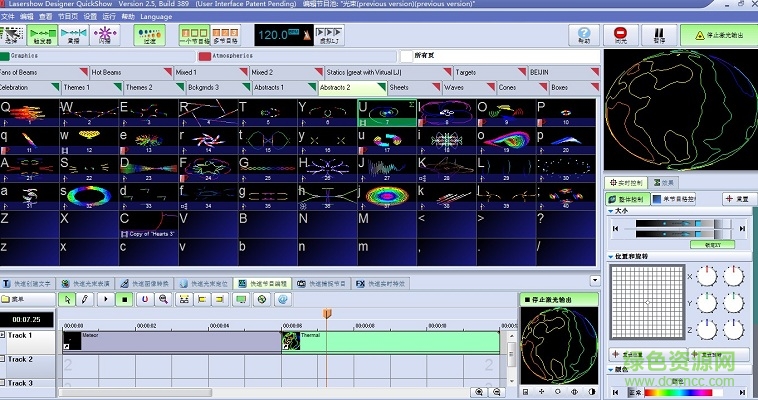Collapse the 位置和旋转 section

pyautogui.click(x=611, y=257)
